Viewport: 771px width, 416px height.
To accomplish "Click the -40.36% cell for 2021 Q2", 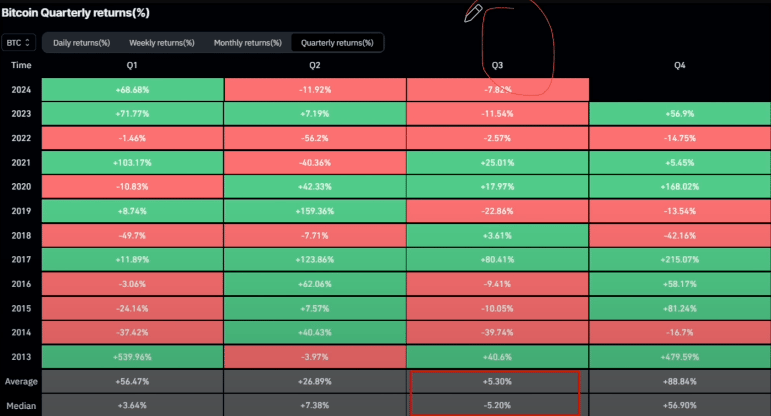I will click(315, 162).
